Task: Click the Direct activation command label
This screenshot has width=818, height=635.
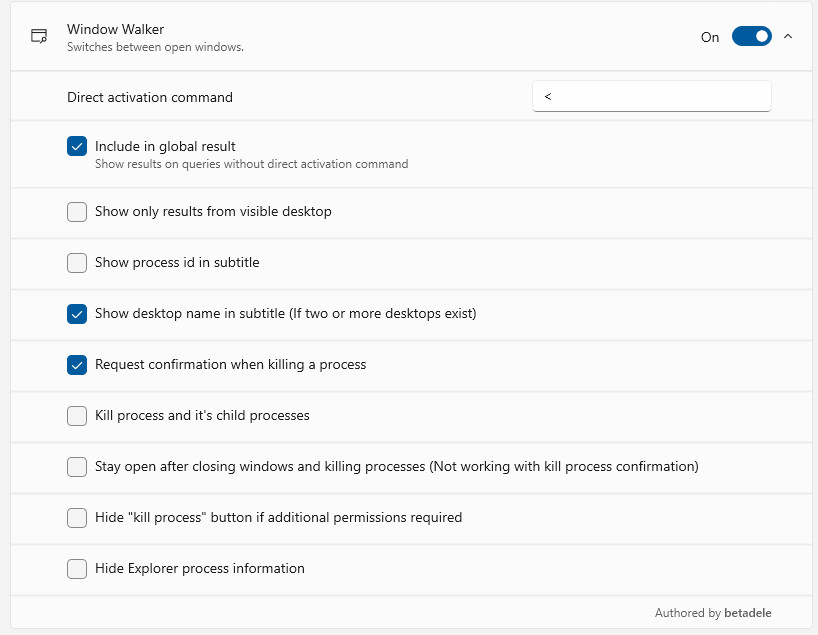Action: click(x=149, y=97)
